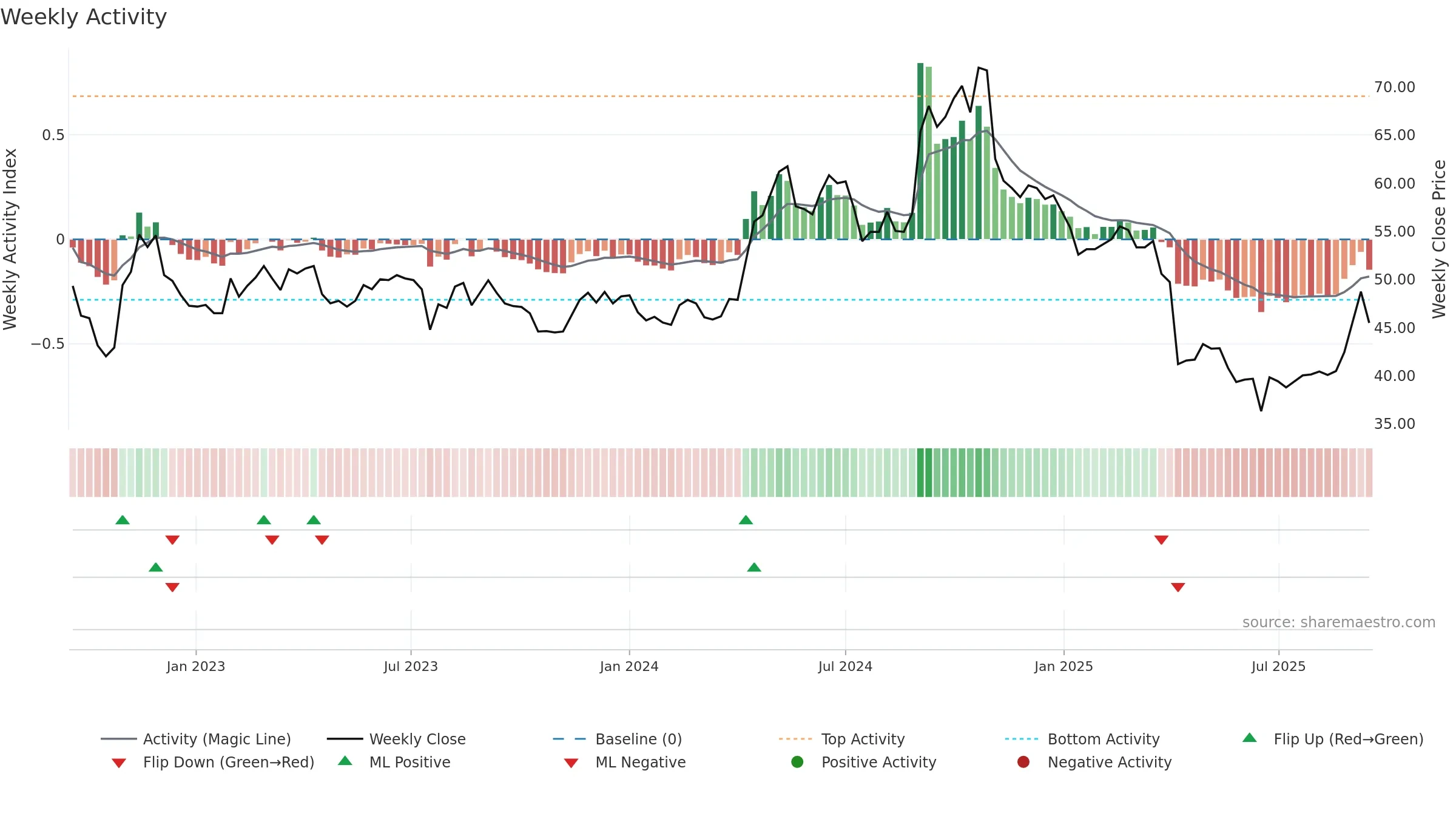The height and width of the screenshot is (819, 1456).
Task: Toggle Flip Down (Green→Red) legend entry
Action: coord(213,762)
